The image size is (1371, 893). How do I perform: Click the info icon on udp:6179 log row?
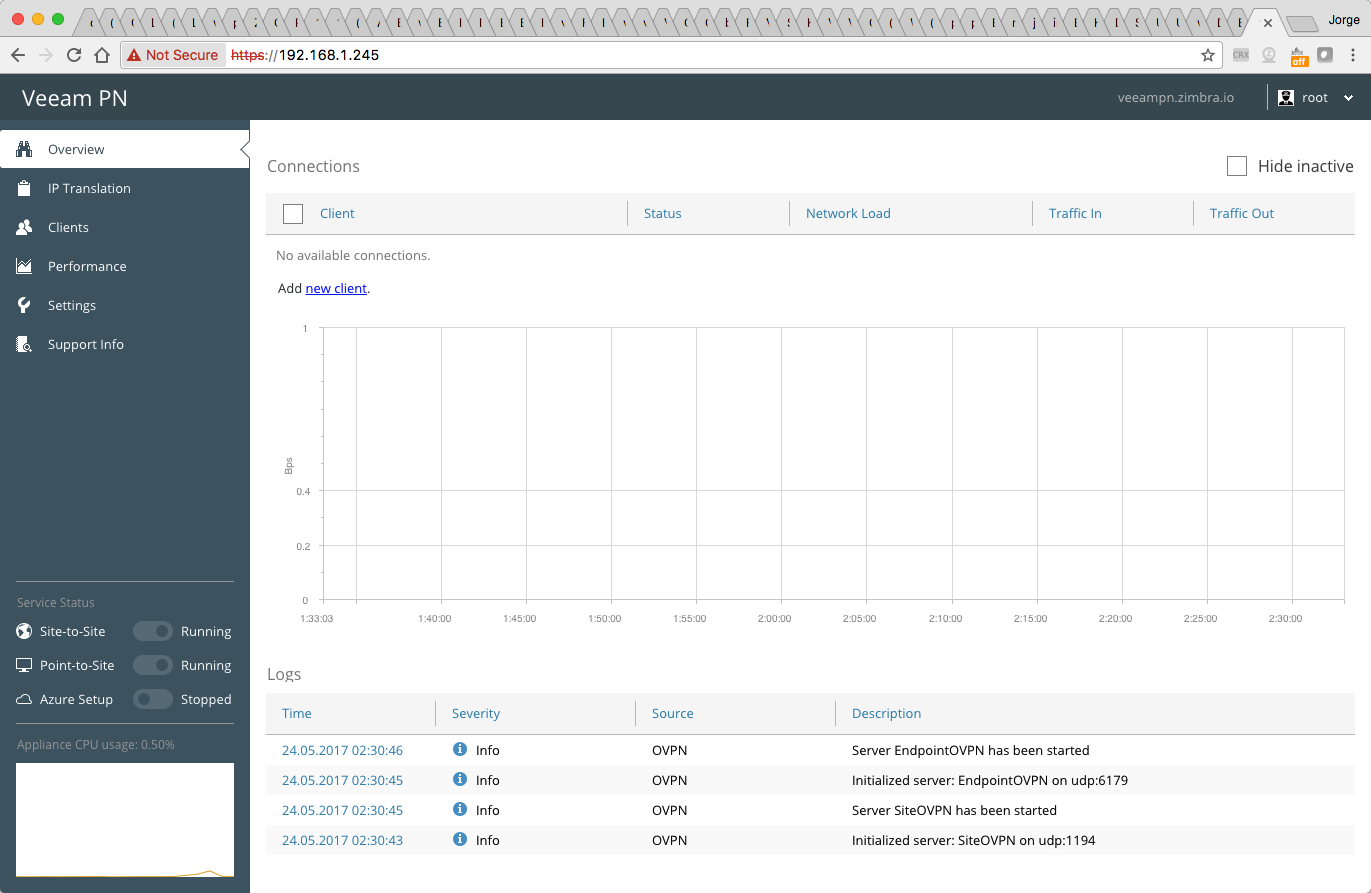(460, 779)
